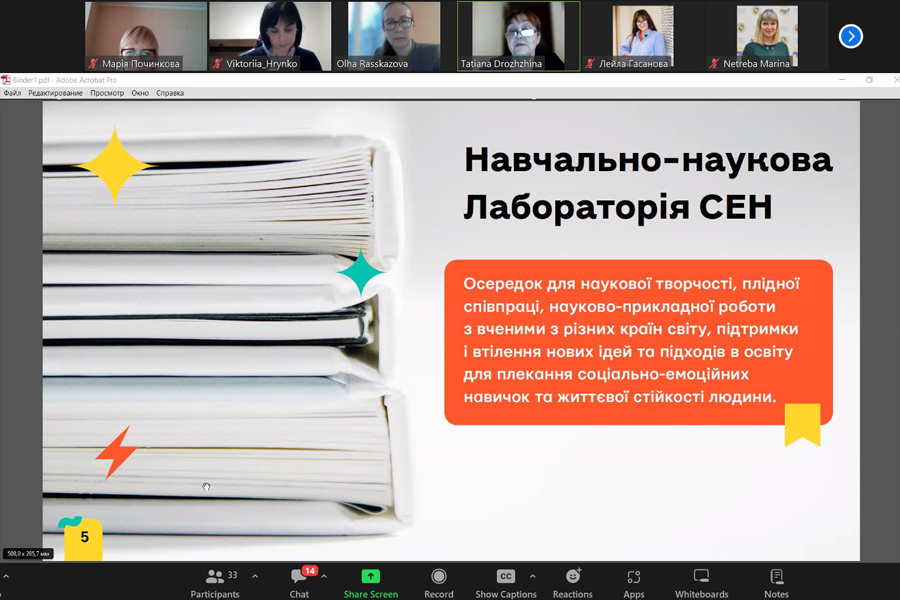This screenshot has width=900, height=600.
Task: Click the muted microphone icon on Viktoriia_Hrynko
Action: pos(217,64)
